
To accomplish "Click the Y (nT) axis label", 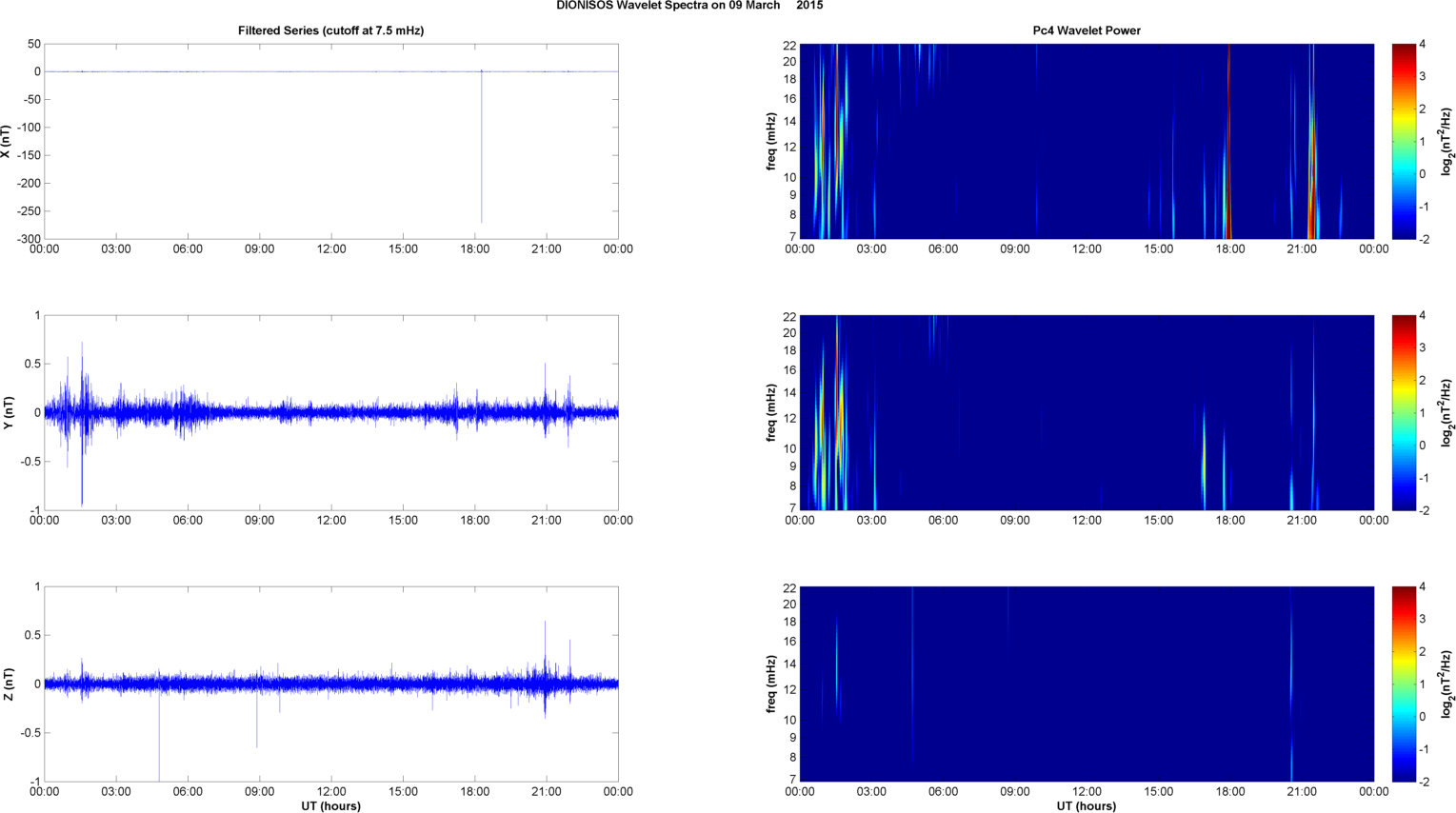I will [8, 413].
